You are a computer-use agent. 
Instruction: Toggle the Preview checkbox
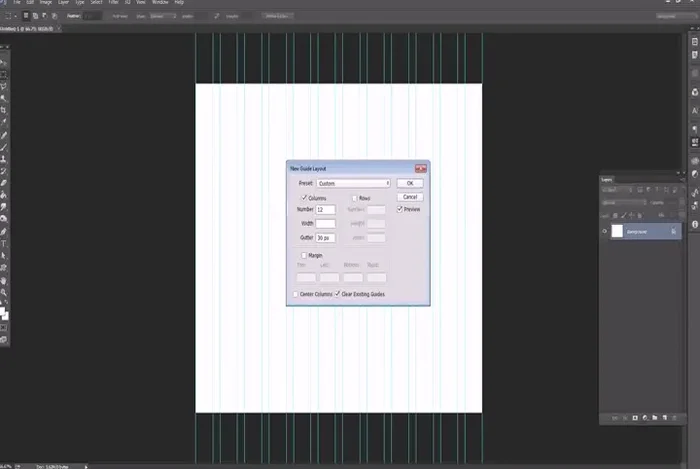(400, 210)
